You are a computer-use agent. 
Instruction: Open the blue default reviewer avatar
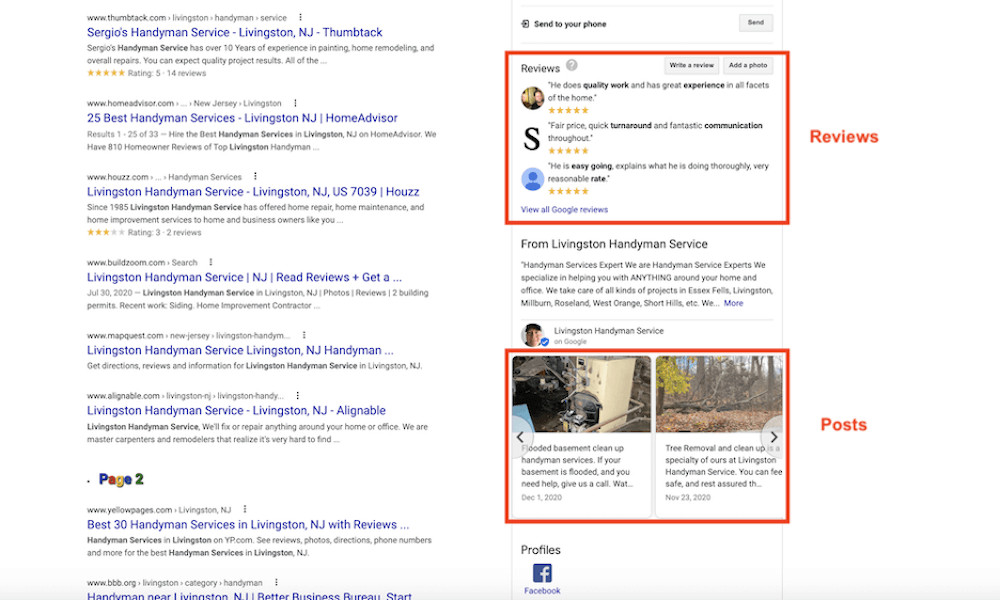(x=533, y=179)
